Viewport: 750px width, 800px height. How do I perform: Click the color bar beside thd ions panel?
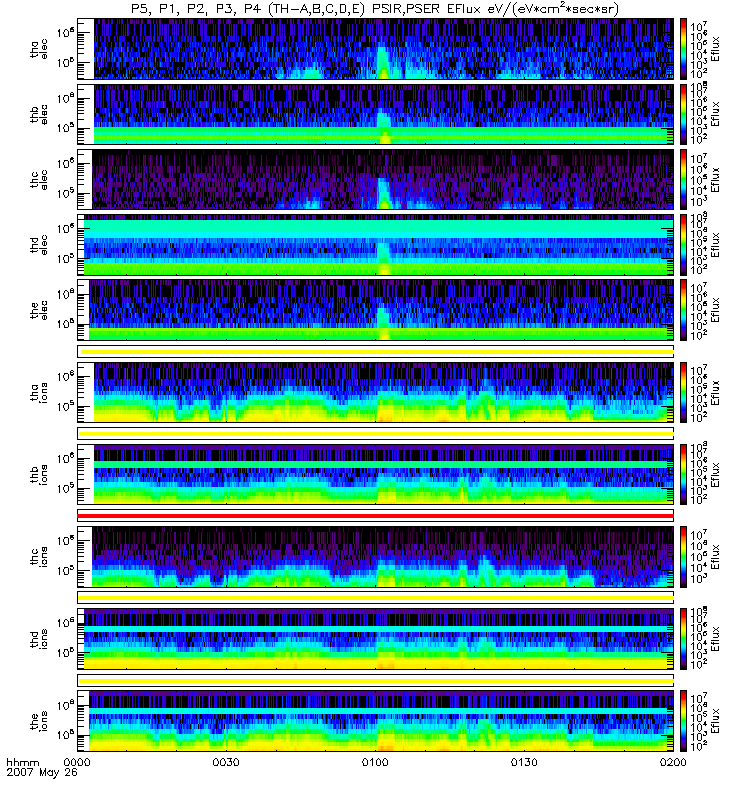pos(683,639)
